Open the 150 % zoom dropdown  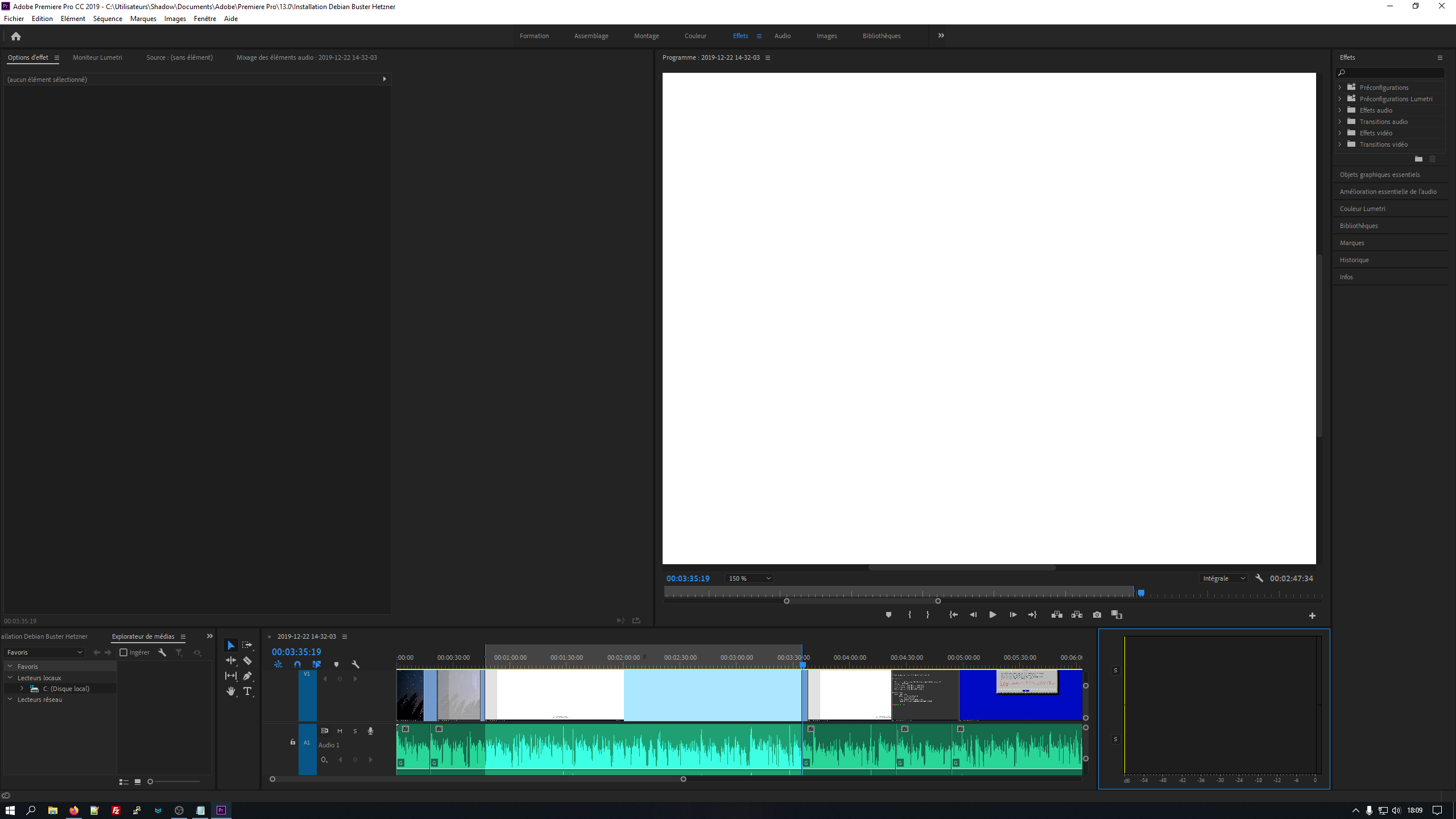tap(749, 578)
